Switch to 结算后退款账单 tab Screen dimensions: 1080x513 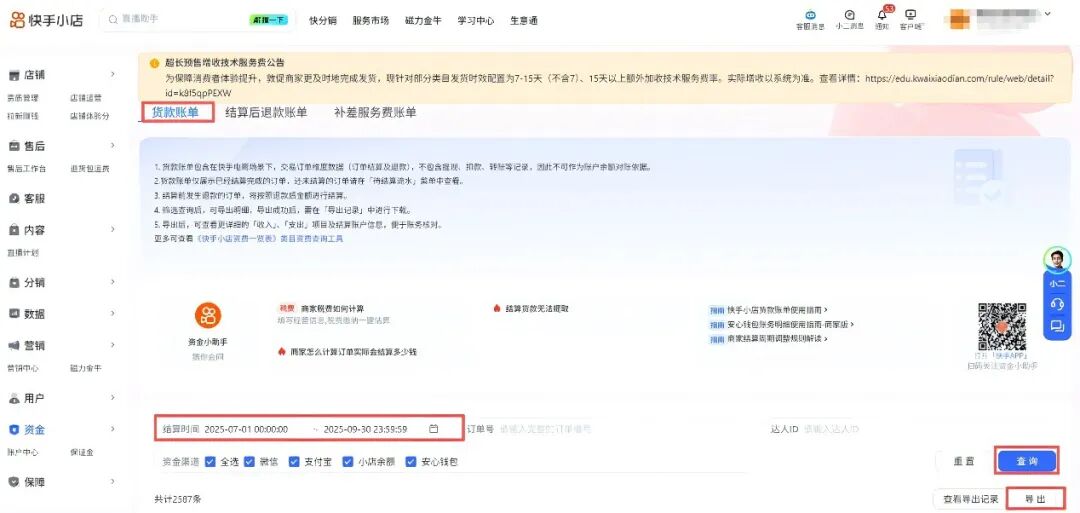[267, 113]
